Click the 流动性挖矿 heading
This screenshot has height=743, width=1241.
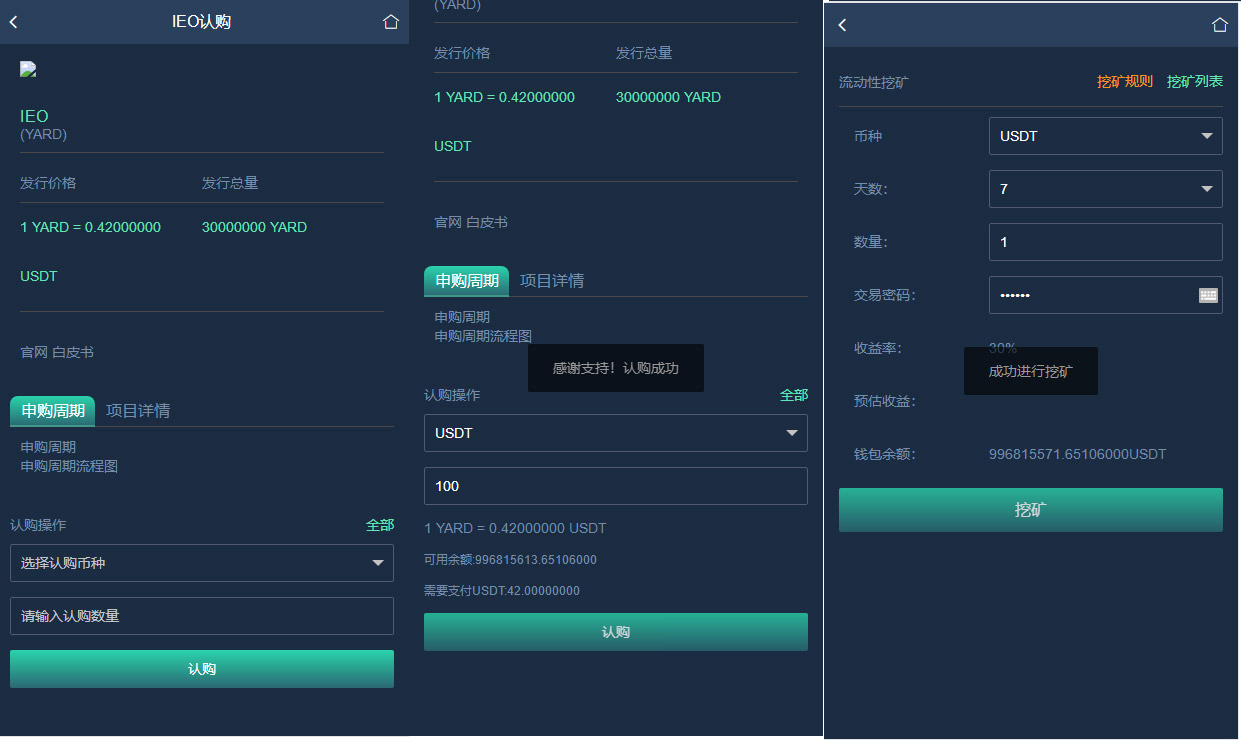tap(874, 82)
